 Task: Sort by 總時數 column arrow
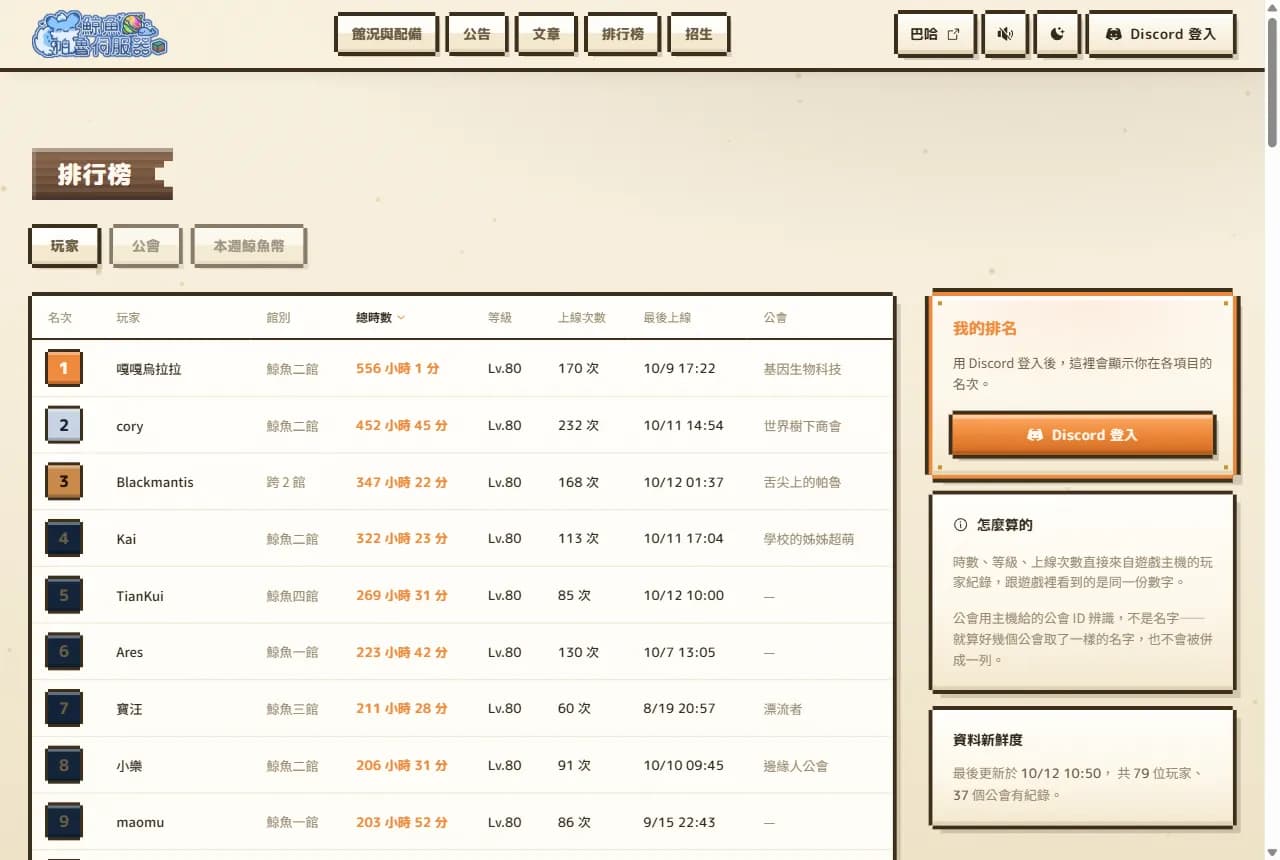click(x=401, y=318)
